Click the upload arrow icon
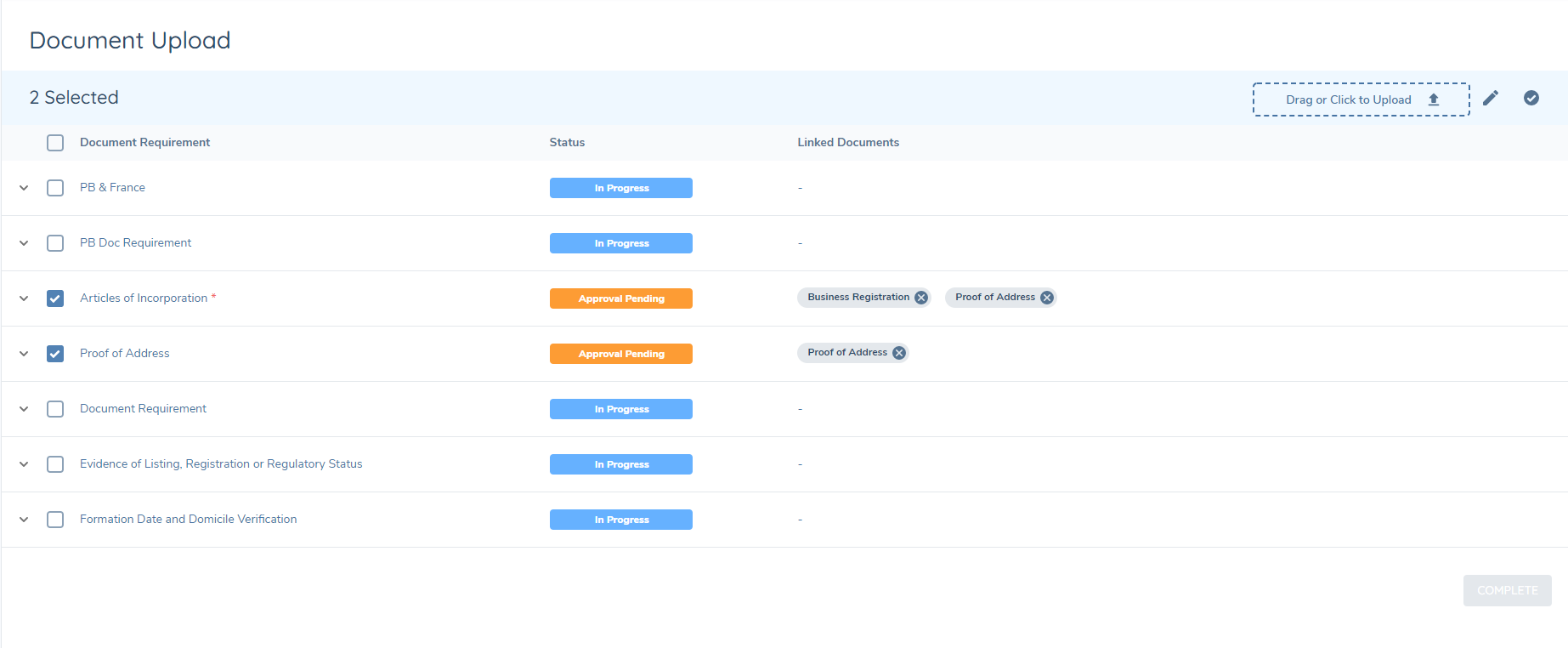The width and height of the screenshot is (1568, 648). [1433, 99]
